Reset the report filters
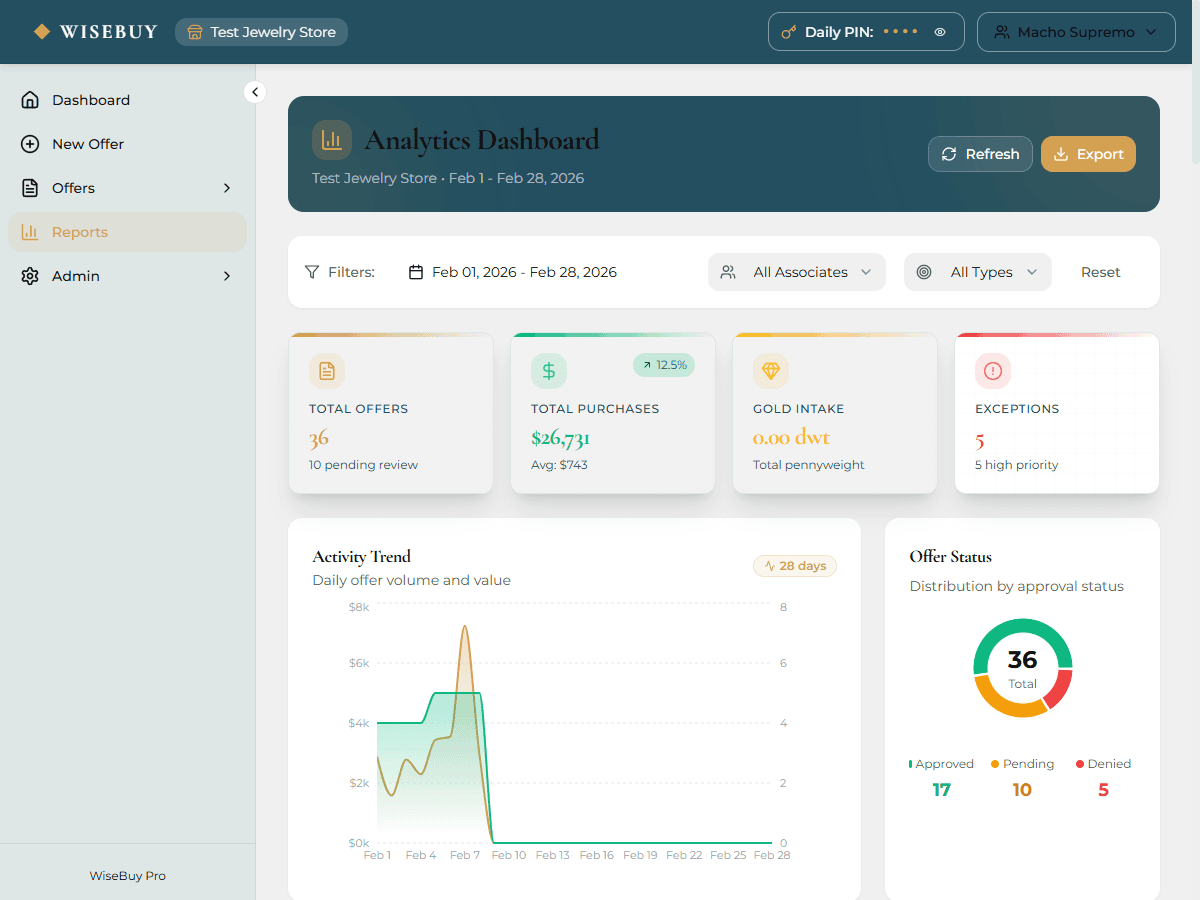The height and width of the screenshot is (900, 1200). pos(1100,271)
